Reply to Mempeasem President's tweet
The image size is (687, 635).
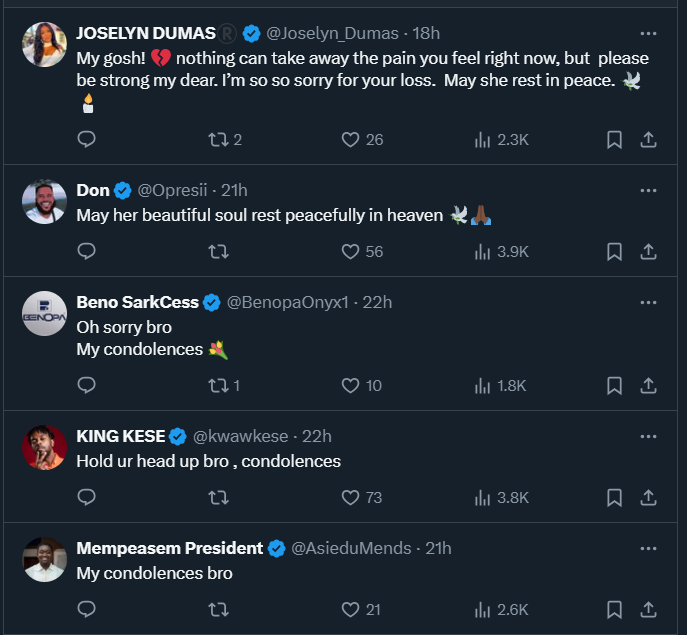(x=86, y=608)
